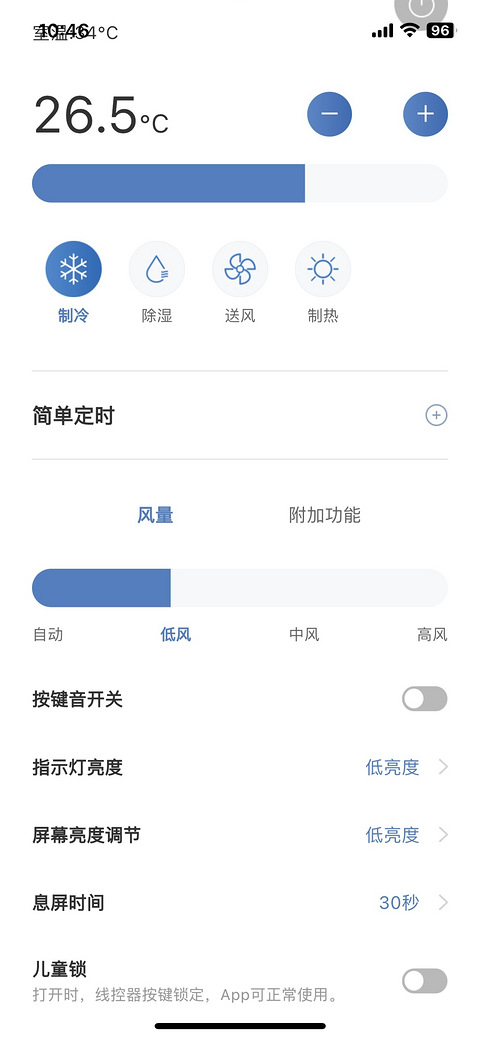Select the 除湿 dehumidify droplet icon
480x1039 pixels.
157,270
